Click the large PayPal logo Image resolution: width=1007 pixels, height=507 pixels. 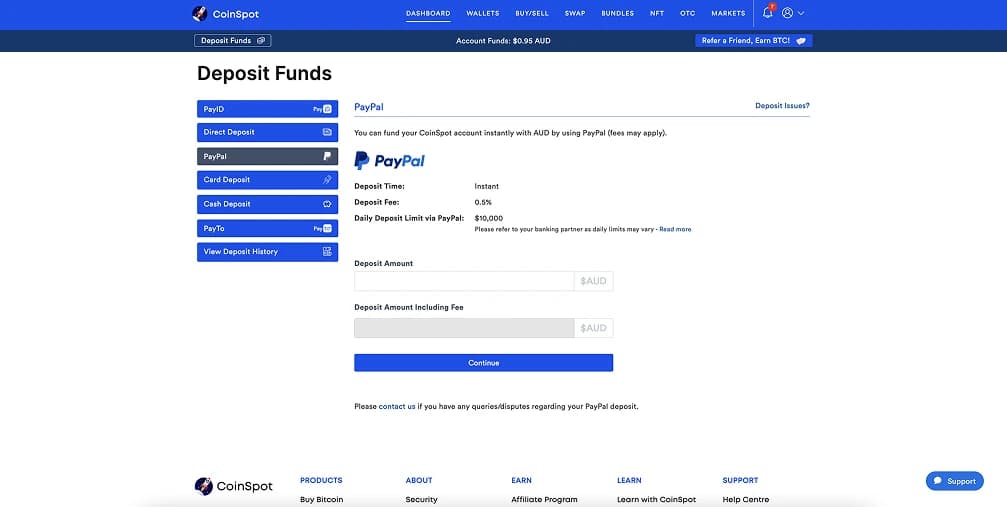(389, 160)
